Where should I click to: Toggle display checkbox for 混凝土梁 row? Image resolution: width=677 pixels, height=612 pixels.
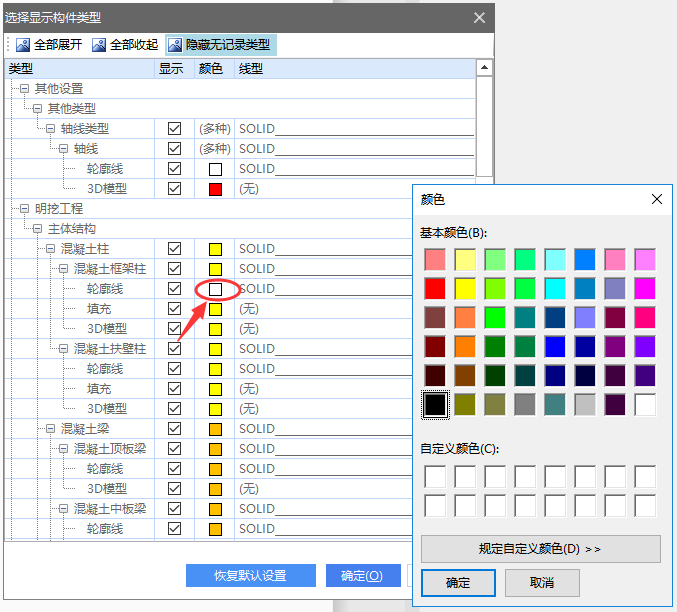click(x=175, y=429)
